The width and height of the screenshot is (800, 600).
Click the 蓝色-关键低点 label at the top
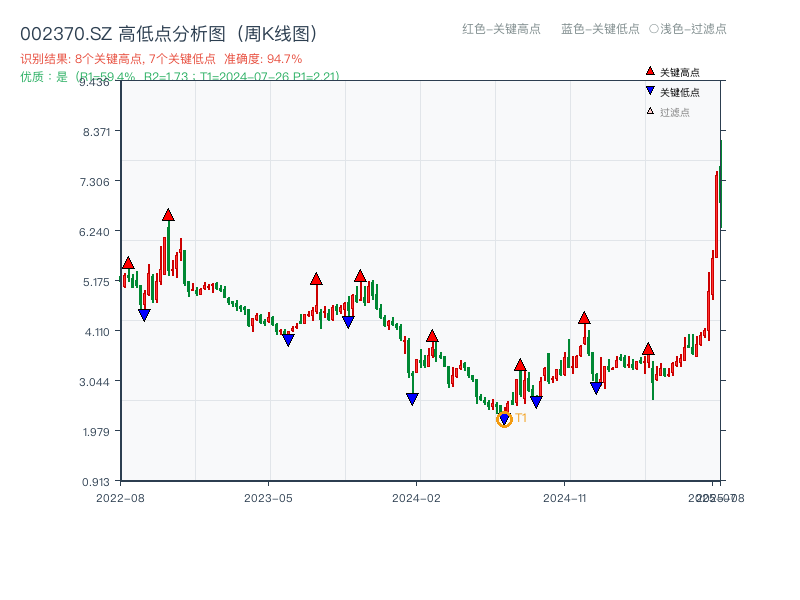pyautogui.click(x=600, y=29)
